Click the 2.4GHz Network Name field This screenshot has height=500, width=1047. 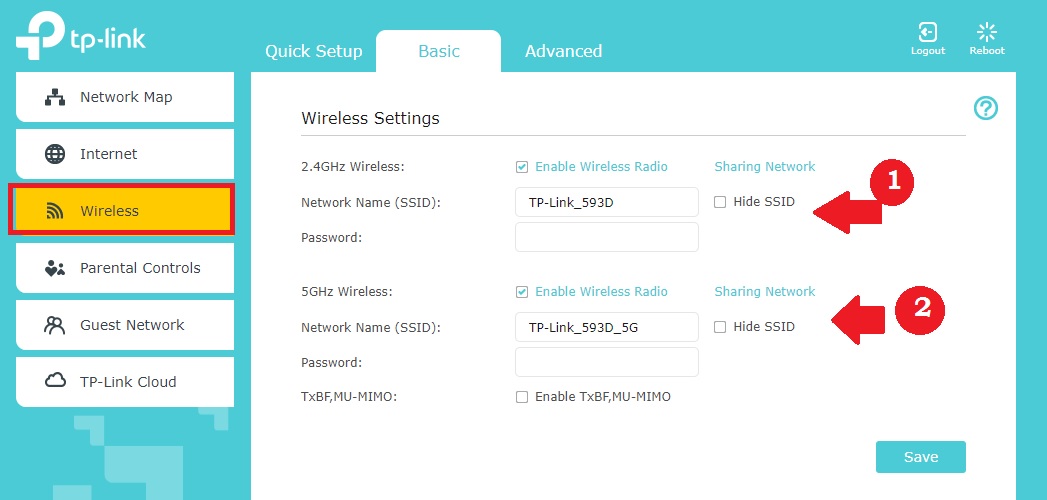pos(606,202)
